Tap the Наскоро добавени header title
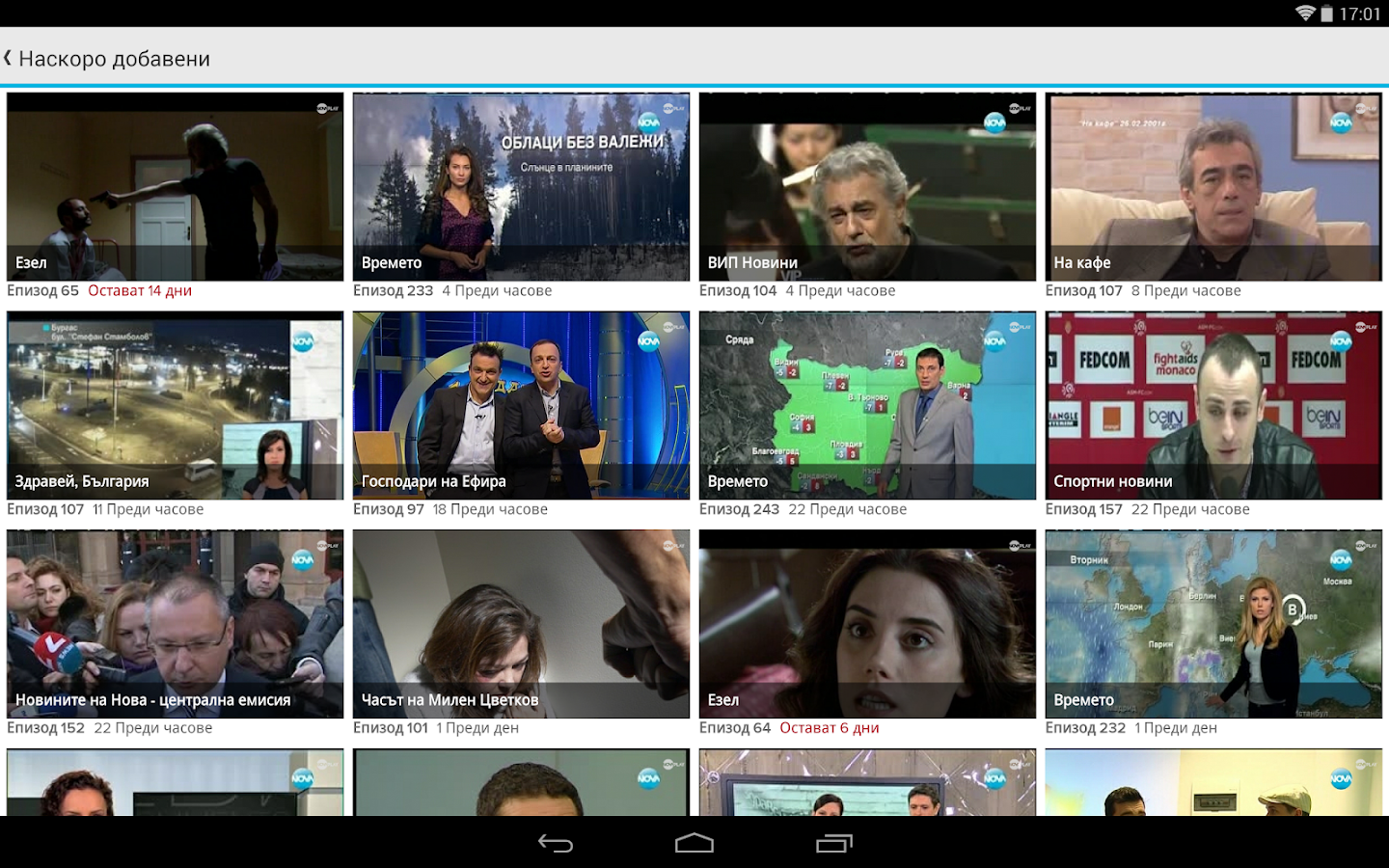 115,59
